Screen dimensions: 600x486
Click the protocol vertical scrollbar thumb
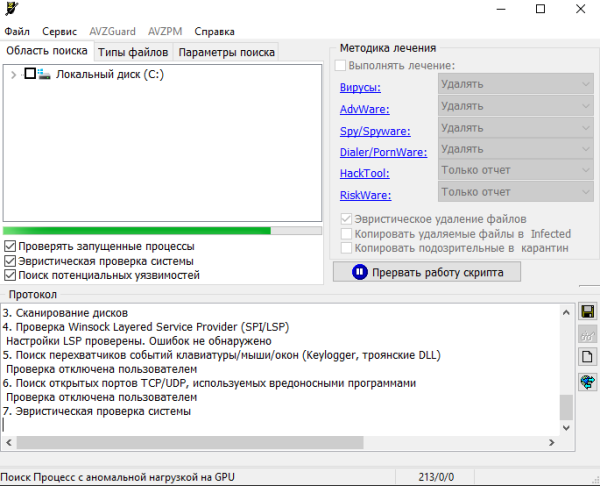click(566, 408)
